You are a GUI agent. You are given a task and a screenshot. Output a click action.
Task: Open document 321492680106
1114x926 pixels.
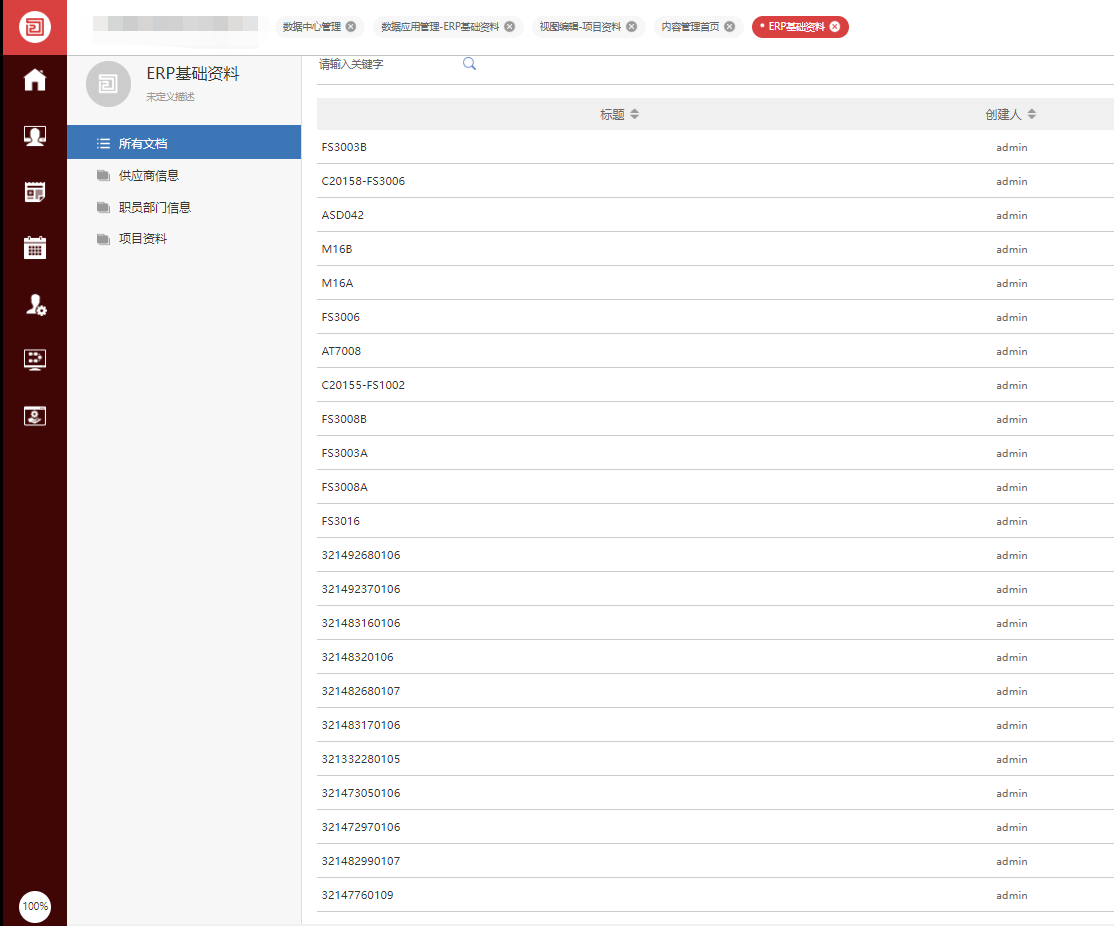[361, 555]
